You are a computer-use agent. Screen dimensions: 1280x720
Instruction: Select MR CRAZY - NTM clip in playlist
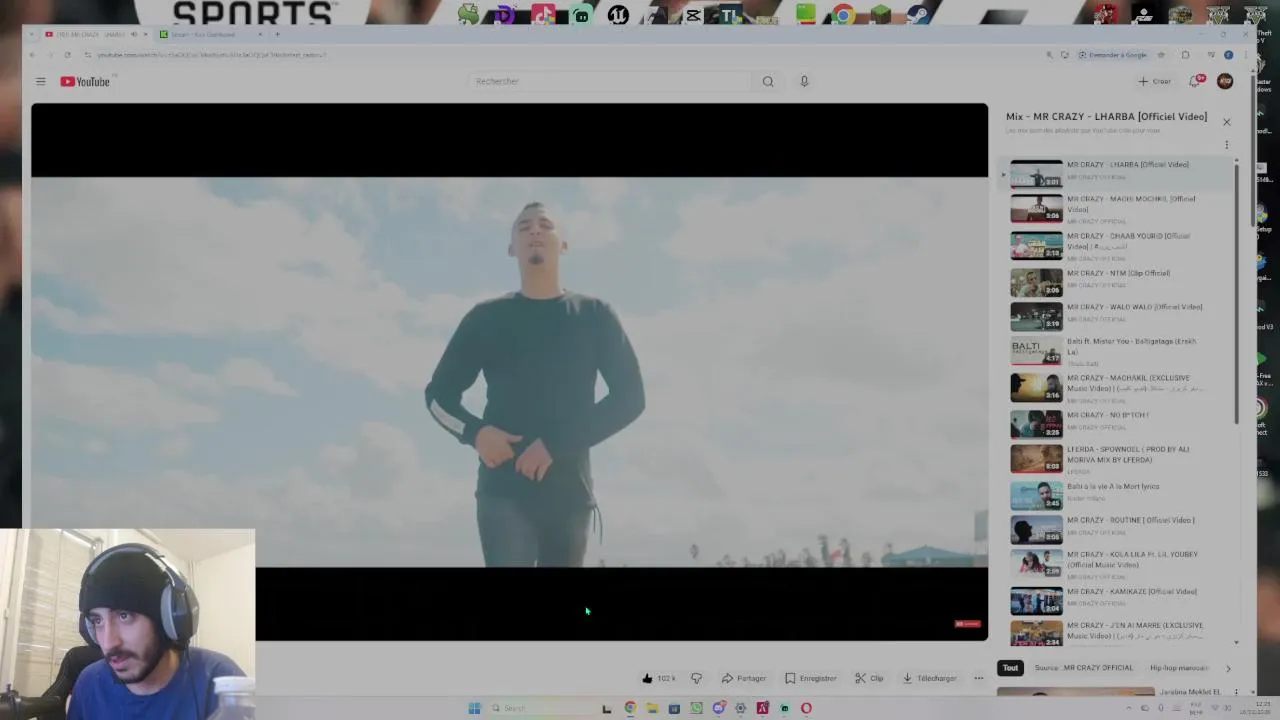[1118, 281]
